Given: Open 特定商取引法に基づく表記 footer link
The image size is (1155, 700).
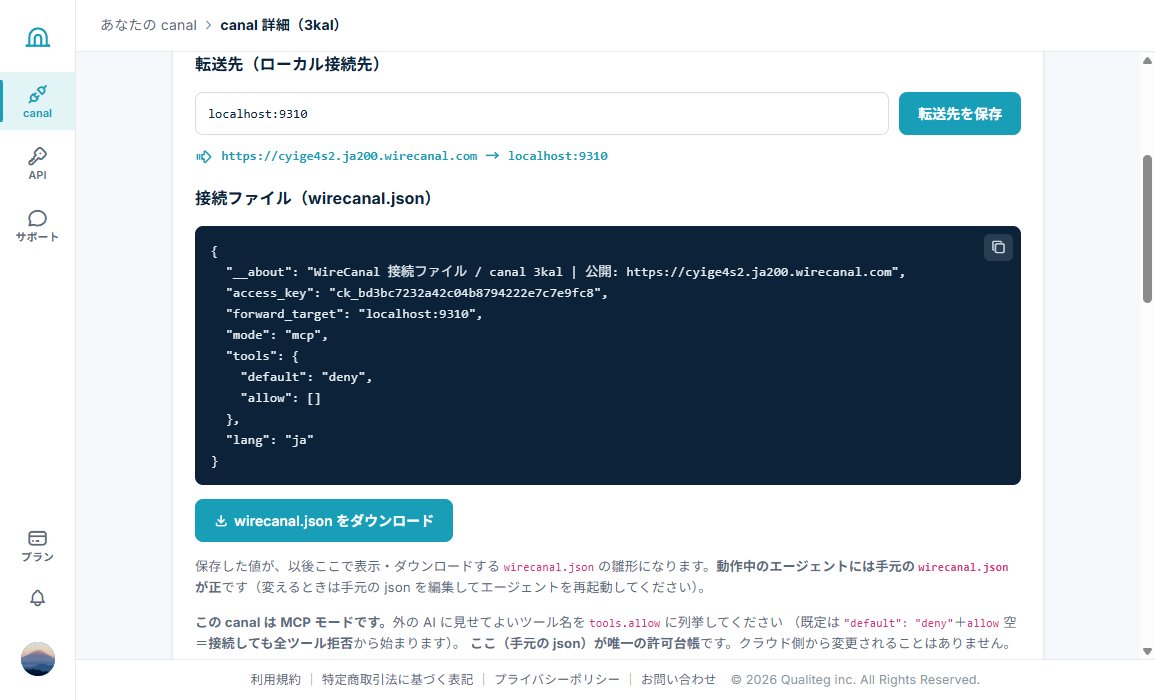Looking at the screenshot, I should (x=397, y=679).
